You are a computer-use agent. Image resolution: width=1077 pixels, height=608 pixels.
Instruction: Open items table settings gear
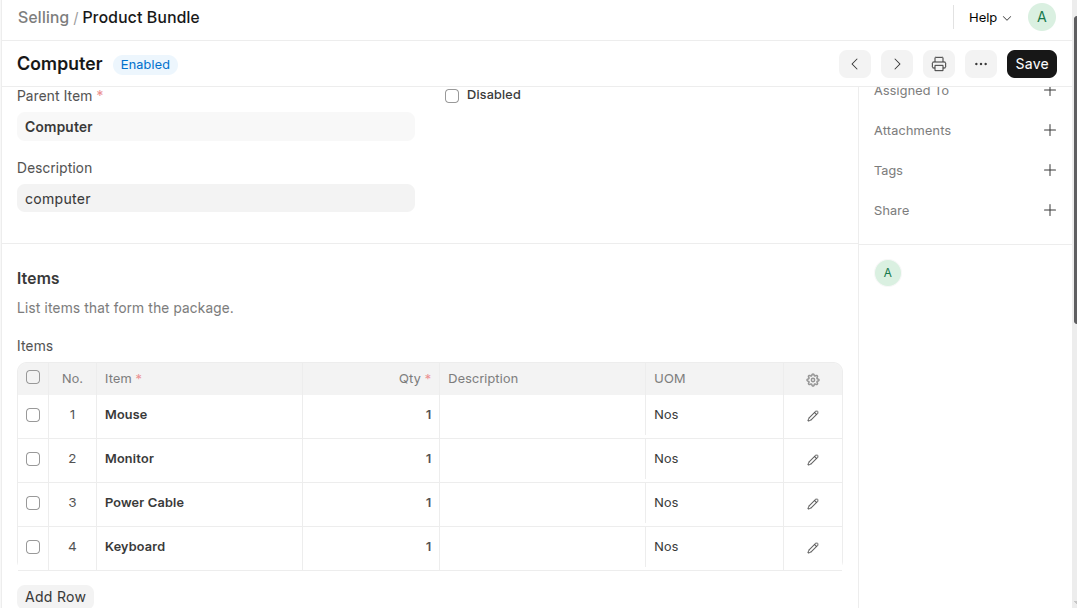click(813, 380)
